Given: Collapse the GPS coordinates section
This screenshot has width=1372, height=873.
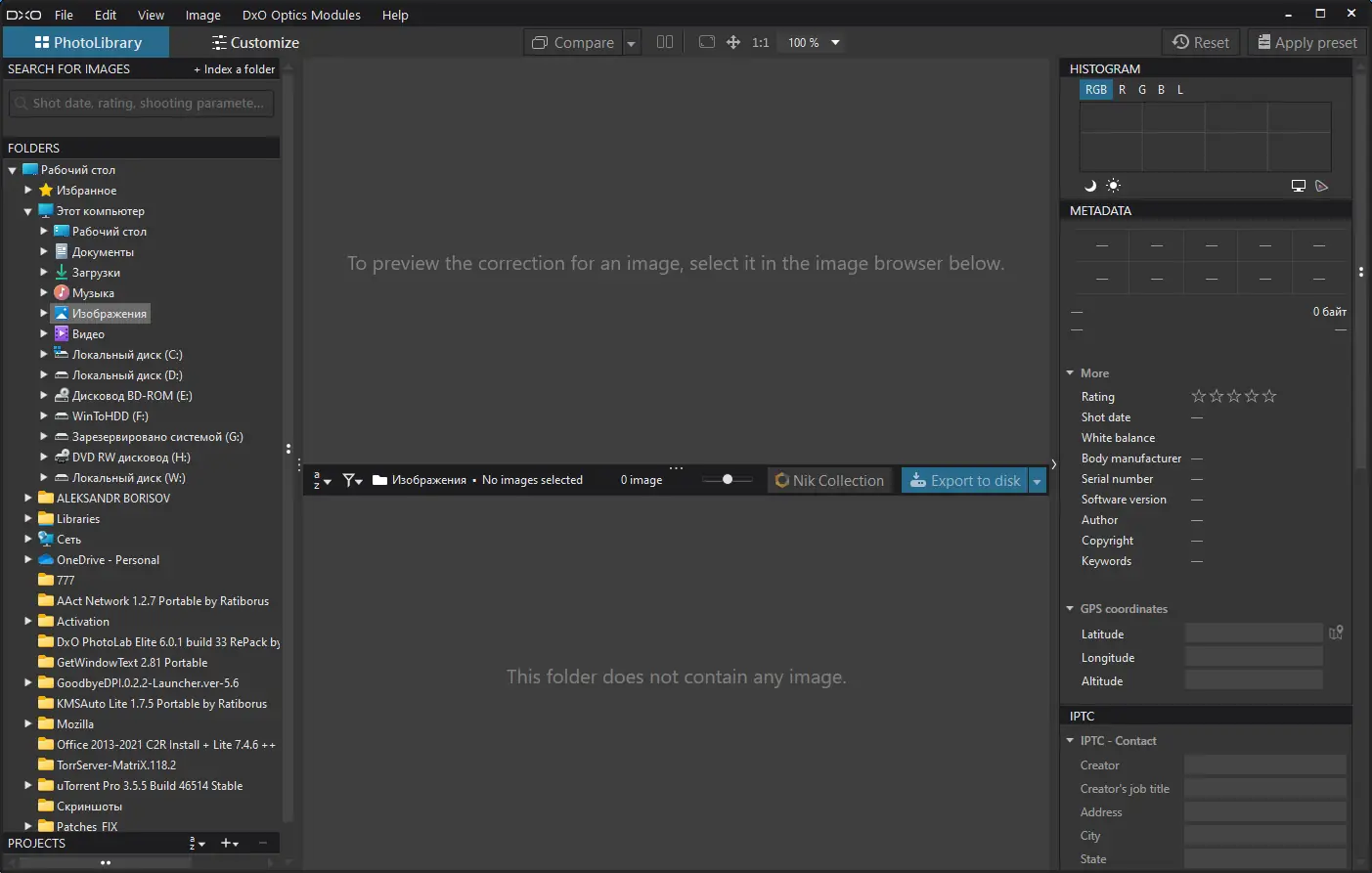Looking at the screenshot, I should [1070, 609].
